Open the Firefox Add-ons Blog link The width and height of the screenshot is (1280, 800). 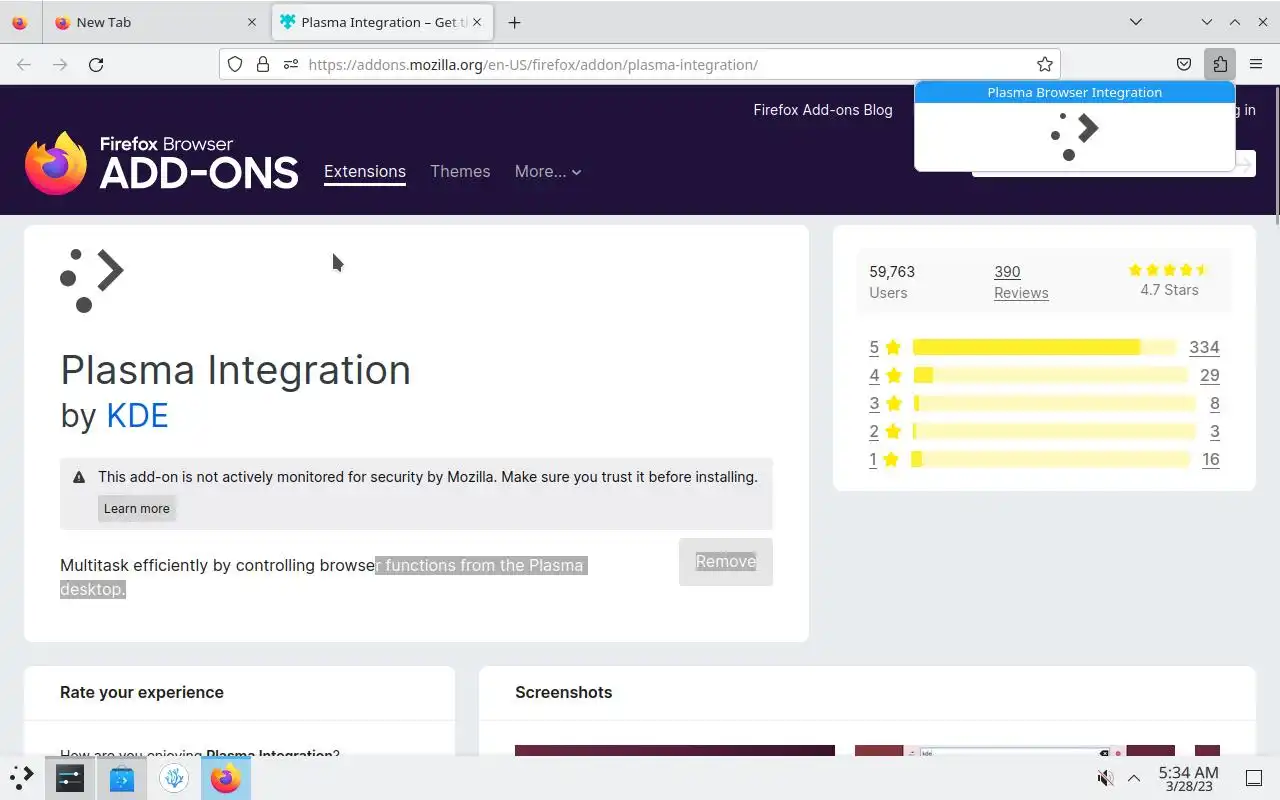click(x=823, y=110)
